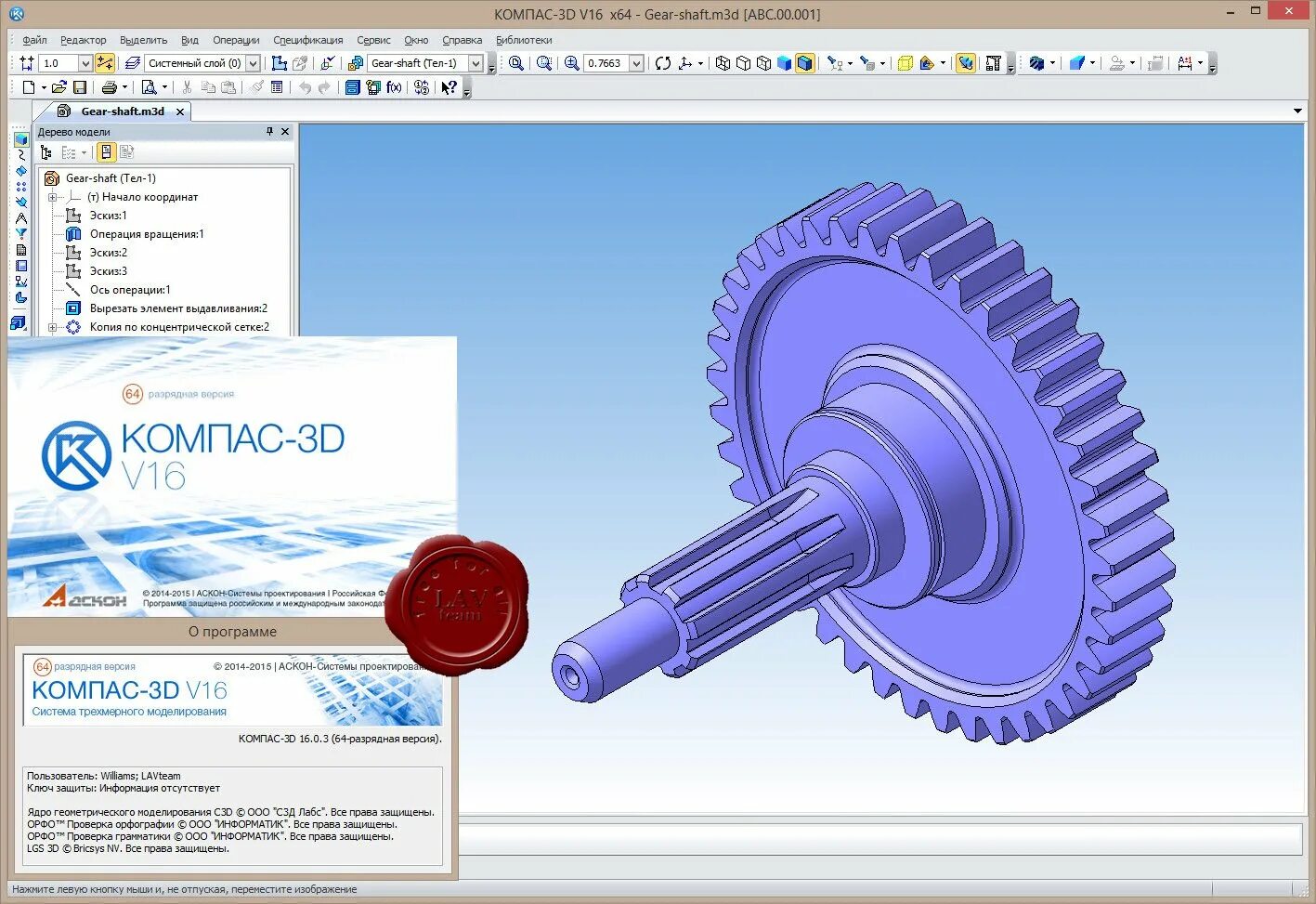This screenshot has height=904, width=1316.
Task: Toggle the highlighted tree composition button
Action: point(106,152)
